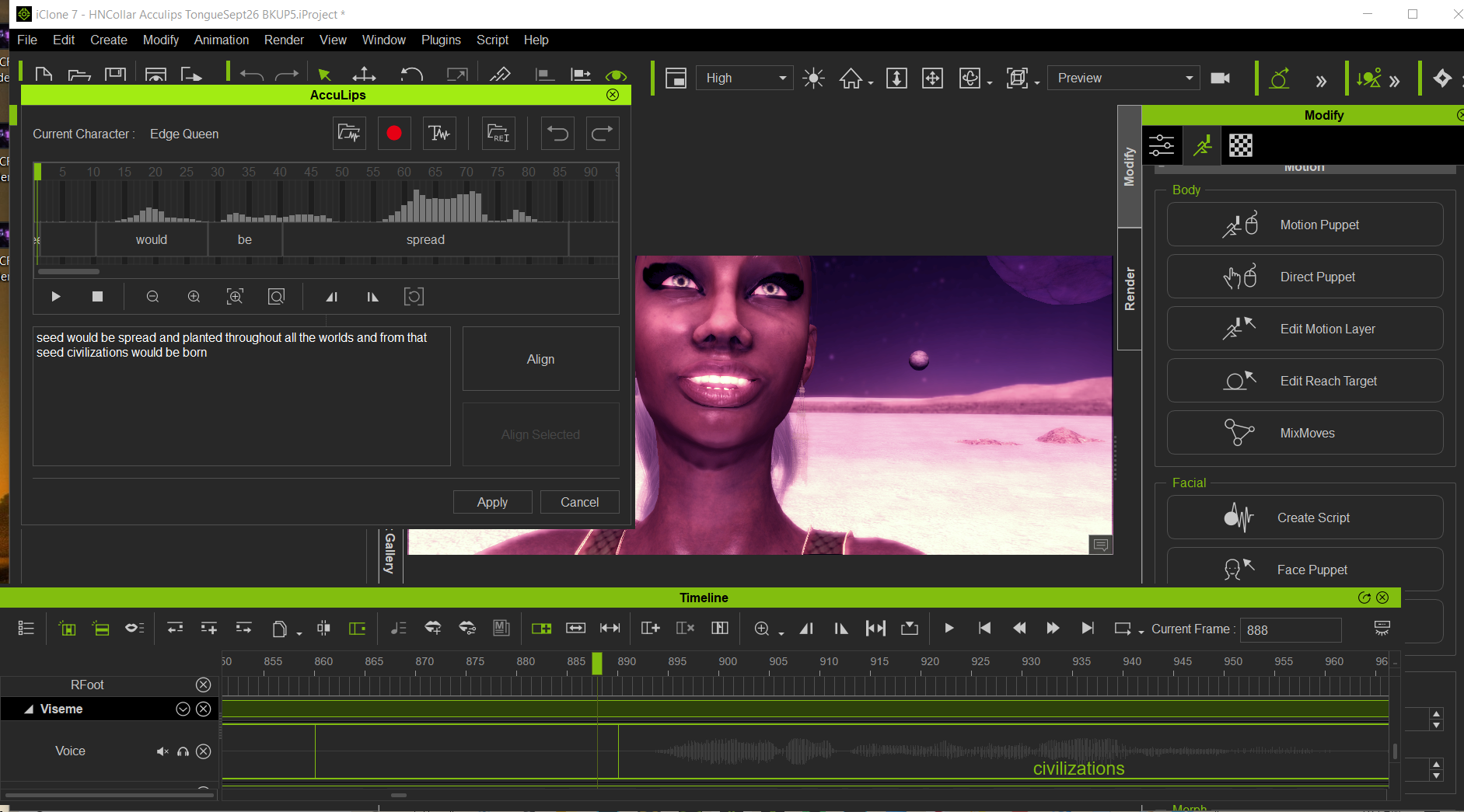Click Edit Motion Layer
1464x812 pixels.
tap(1305, 329)
